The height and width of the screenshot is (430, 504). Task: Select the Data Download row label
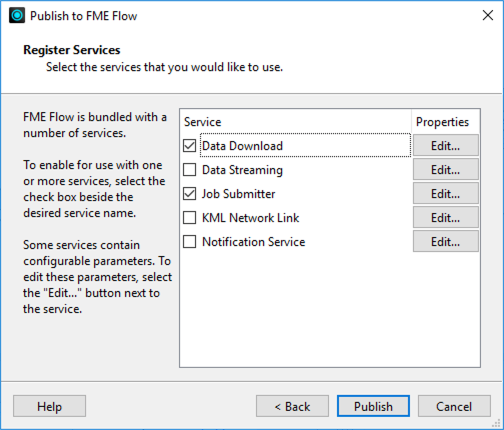pos(242,146)
